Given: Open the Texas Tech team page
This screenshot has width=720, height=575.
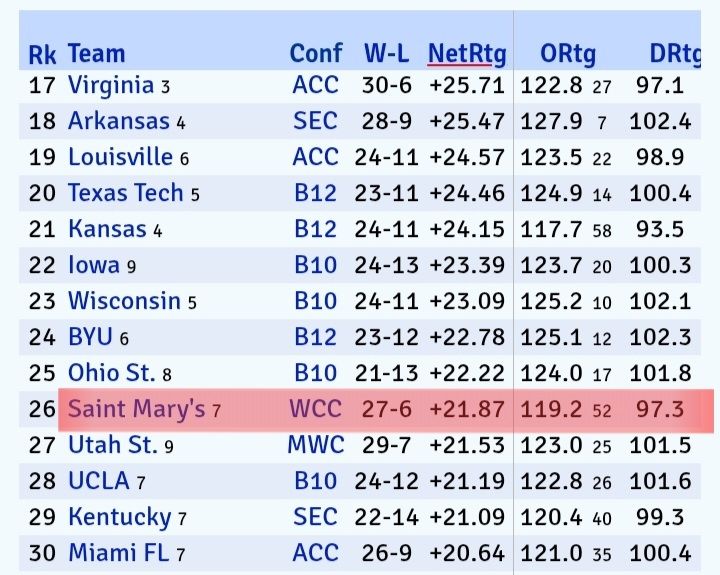Looking at the screenshot, I should pyautogui.click(x=125, y=193).
